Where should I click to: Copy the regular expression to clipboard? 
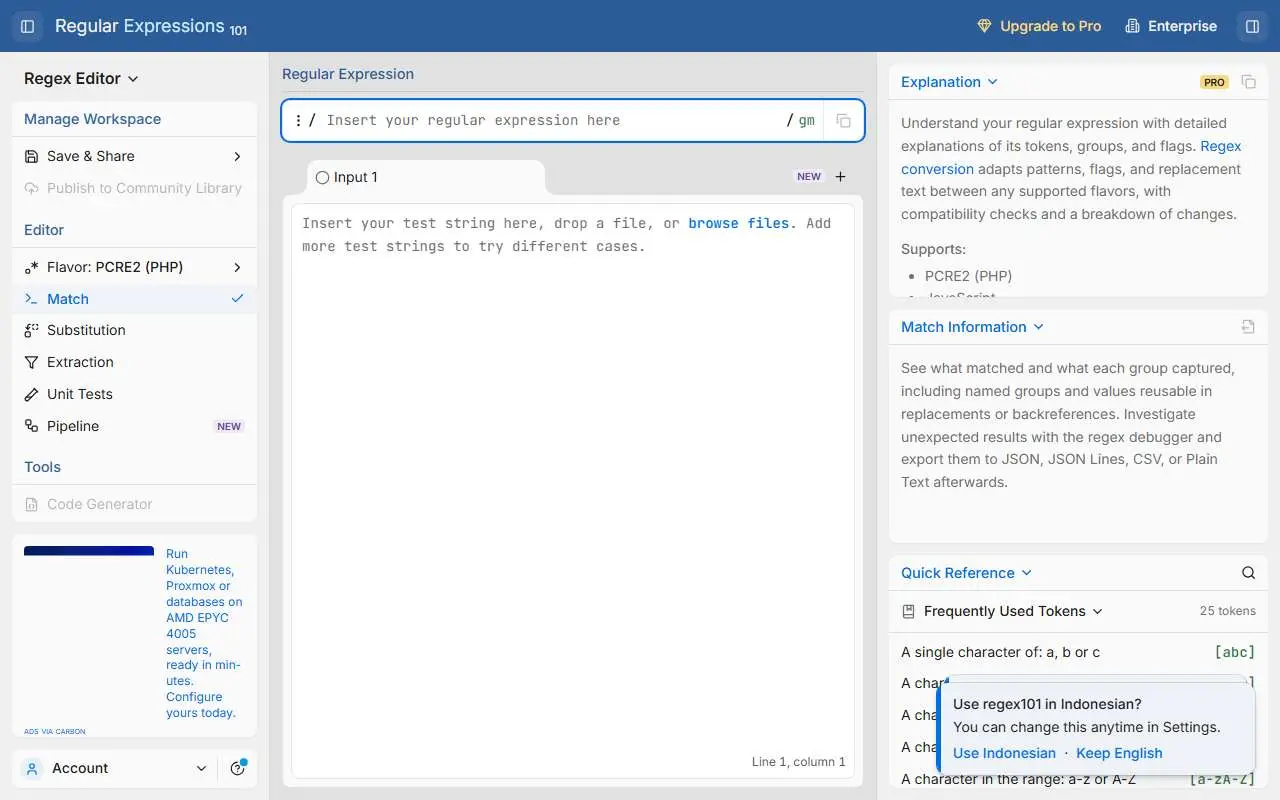(843, 120)
